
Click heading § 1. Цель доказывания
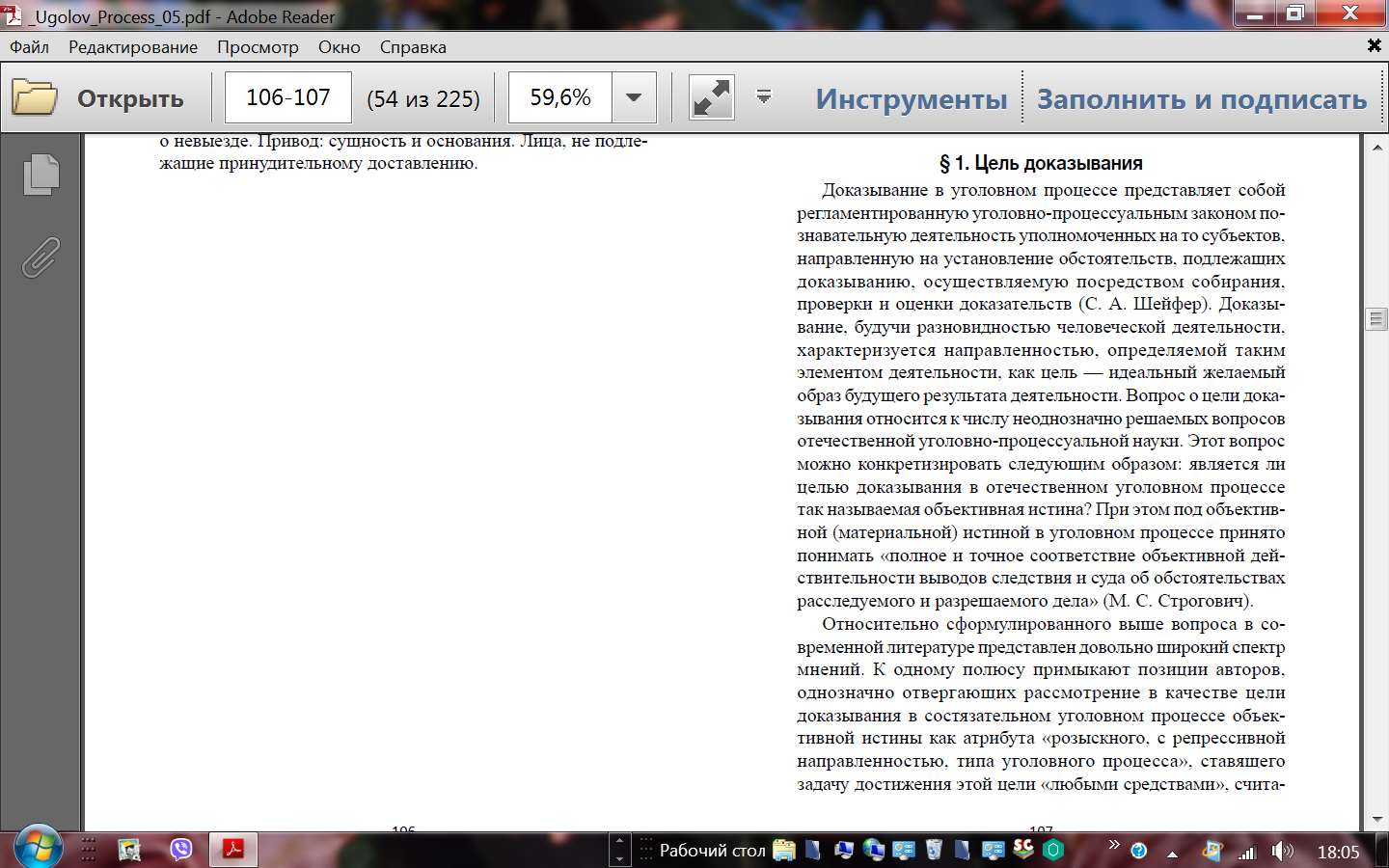click(1041, 163)
